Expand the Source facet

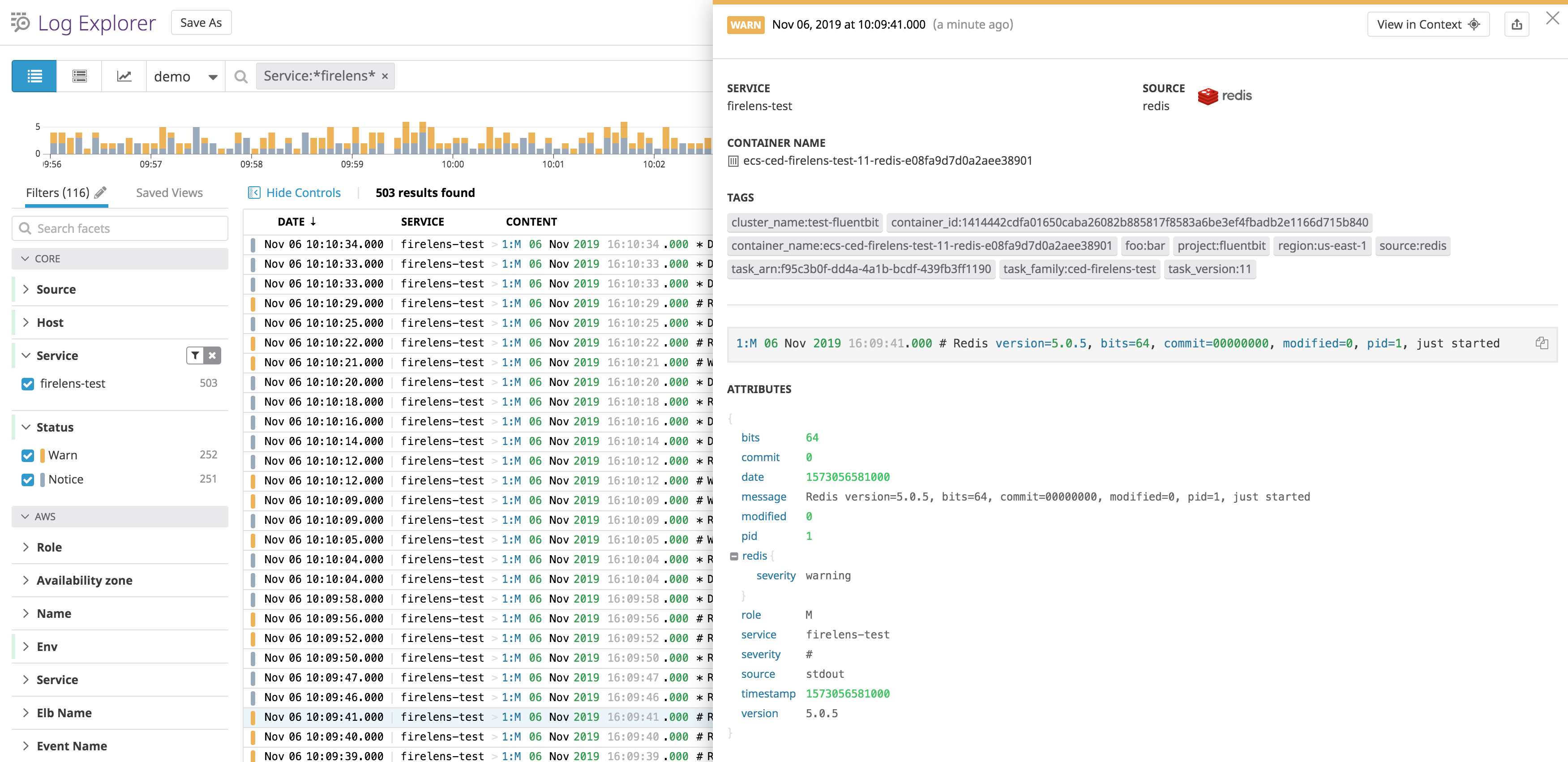pyautogui.click(x=26, y=289)
